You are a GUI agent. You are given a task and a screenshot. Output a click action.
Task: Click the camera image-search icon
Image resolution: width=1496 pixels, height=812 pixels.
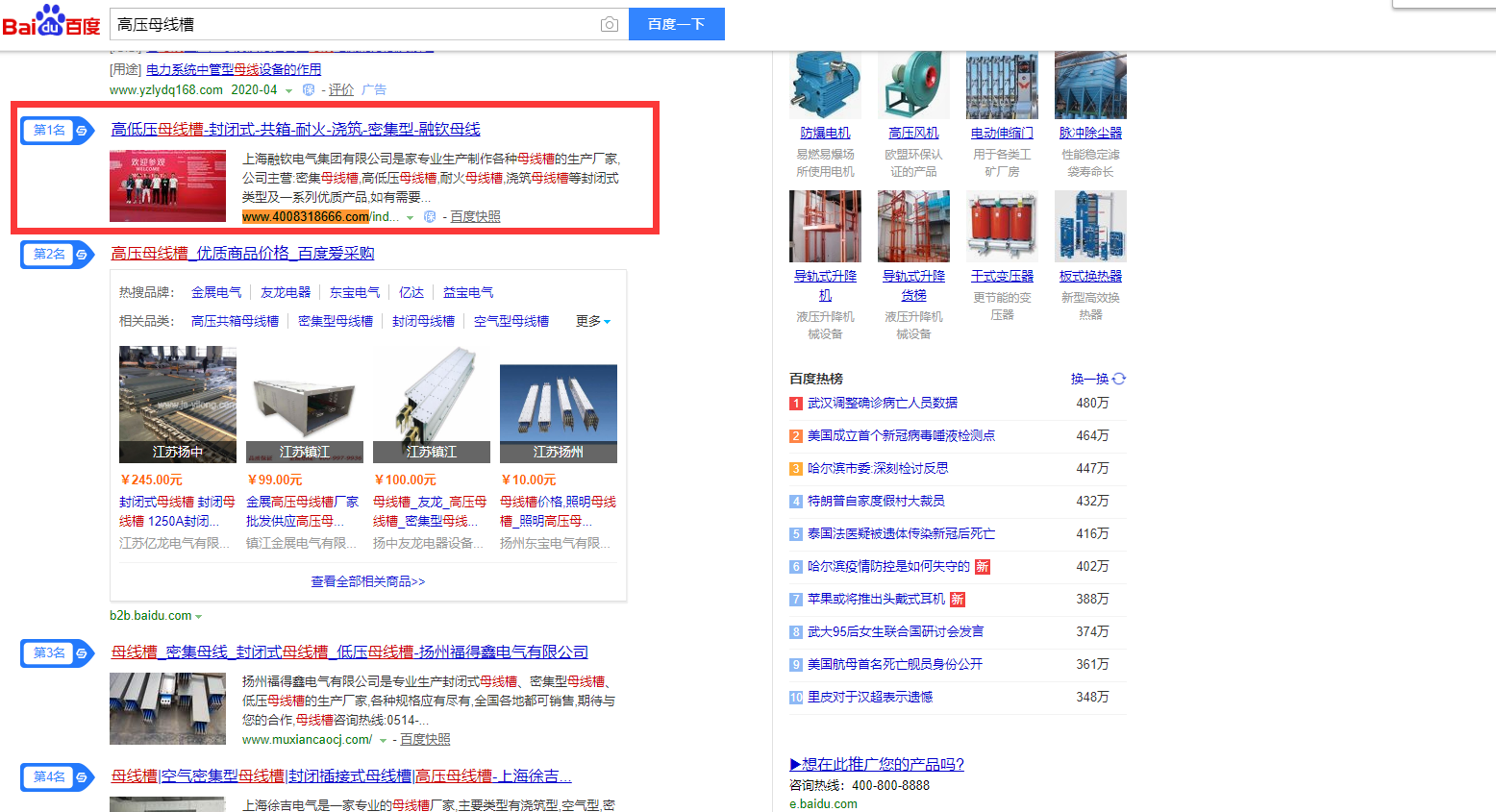click(609, 25)
